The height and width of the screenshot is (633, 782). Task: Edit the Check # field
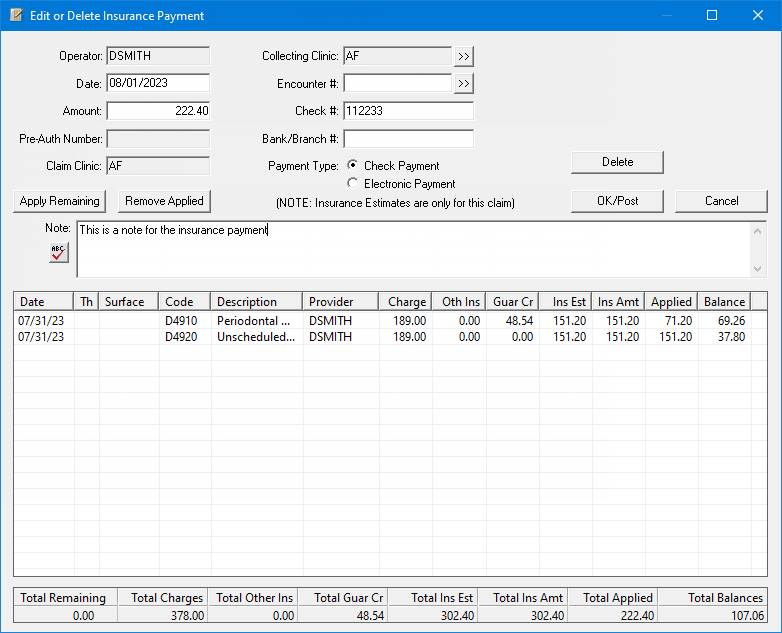pyautogui.click(x=407, y=111)
